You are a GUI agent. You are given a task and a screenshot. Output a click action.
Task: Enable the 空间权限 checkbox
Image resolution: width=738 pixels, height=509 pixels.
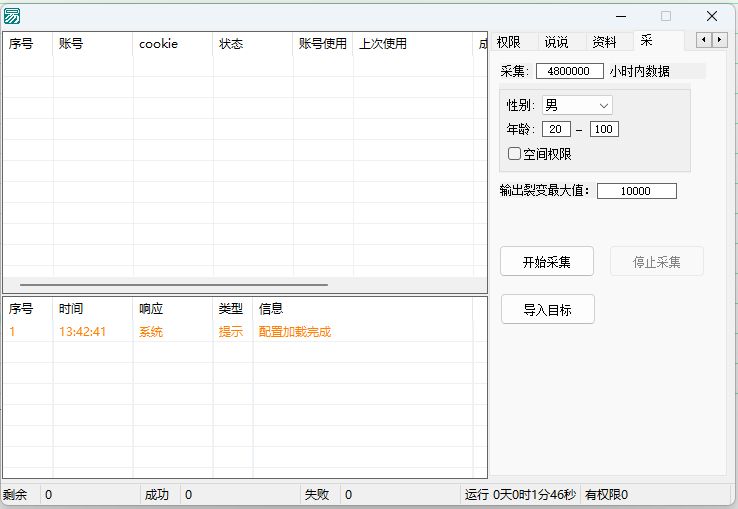point(515,154)
